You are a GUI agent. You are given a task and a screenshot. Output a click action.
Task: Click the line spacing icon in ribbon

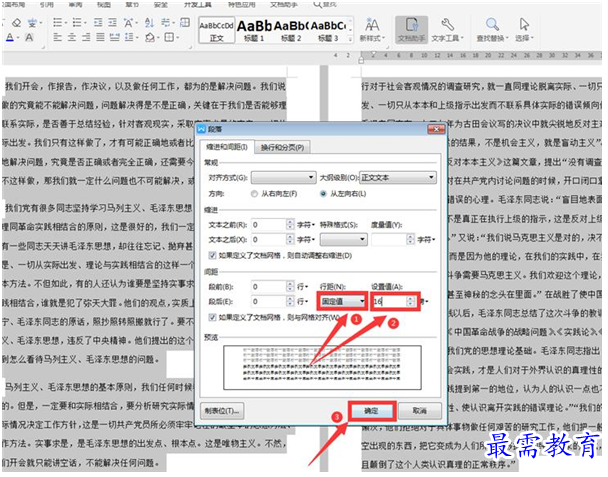point(130,37)
